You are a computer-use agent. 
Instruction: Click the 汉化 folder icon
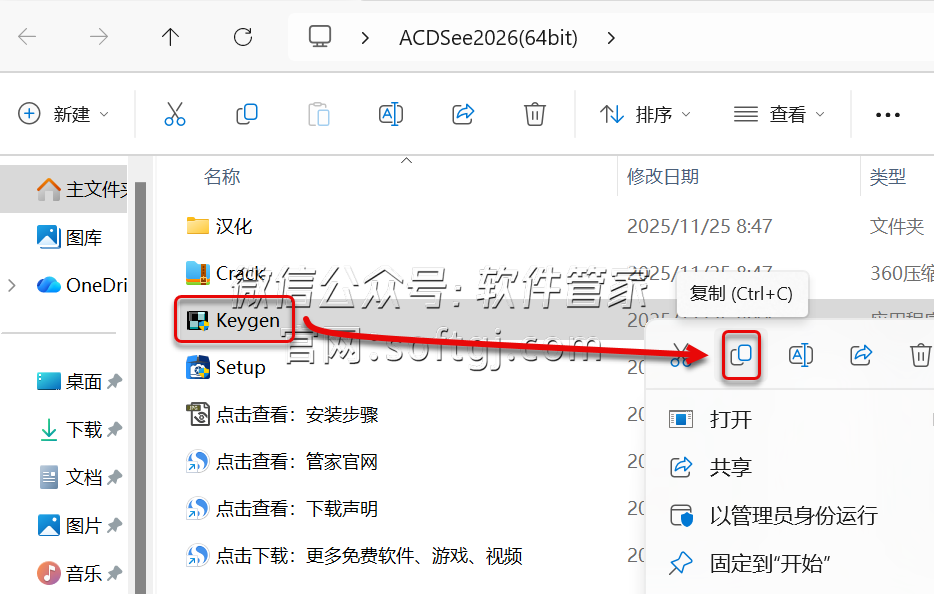[197, 226]
